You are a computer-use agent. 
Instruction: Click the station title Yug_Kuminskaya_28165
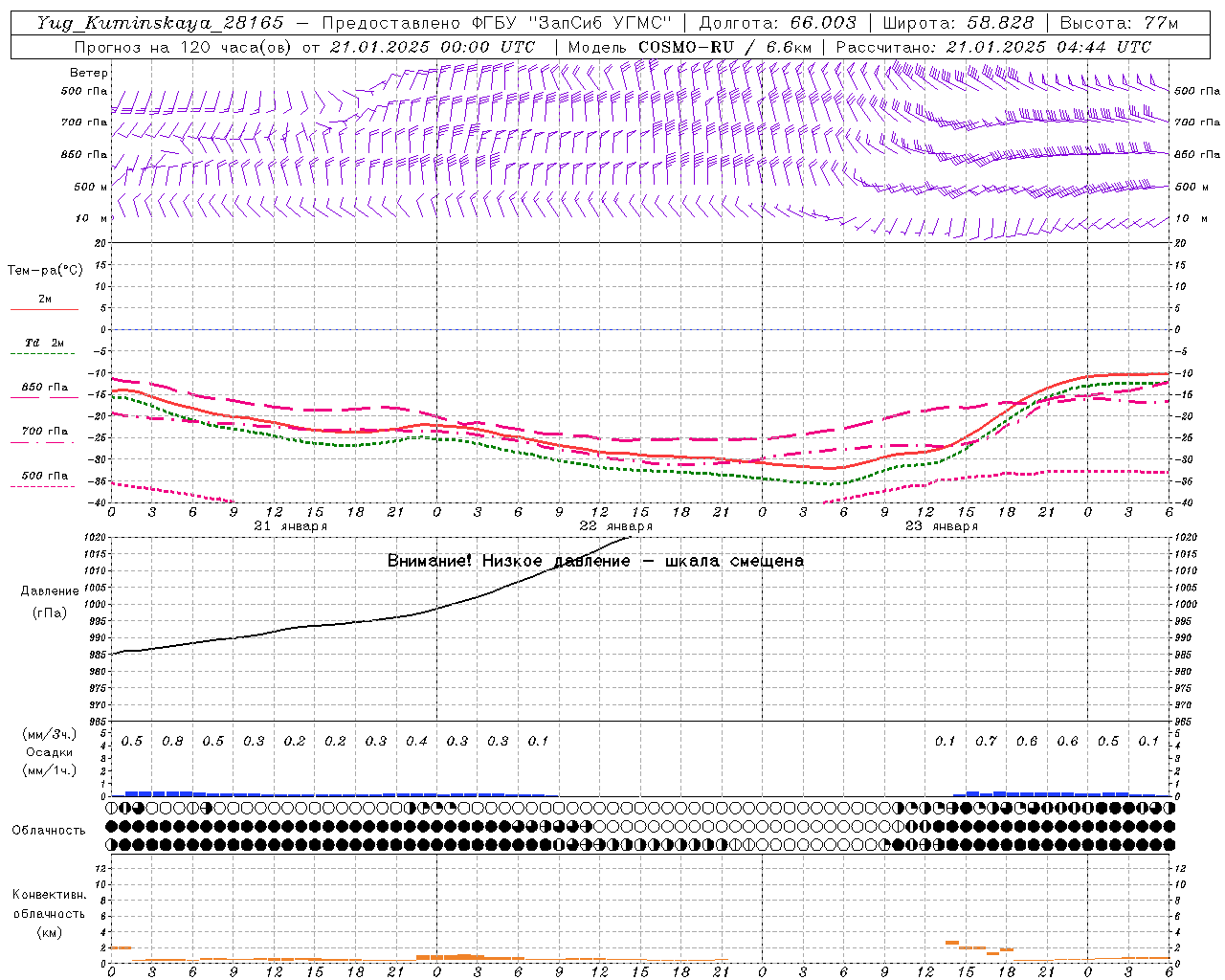coord(161,23)
